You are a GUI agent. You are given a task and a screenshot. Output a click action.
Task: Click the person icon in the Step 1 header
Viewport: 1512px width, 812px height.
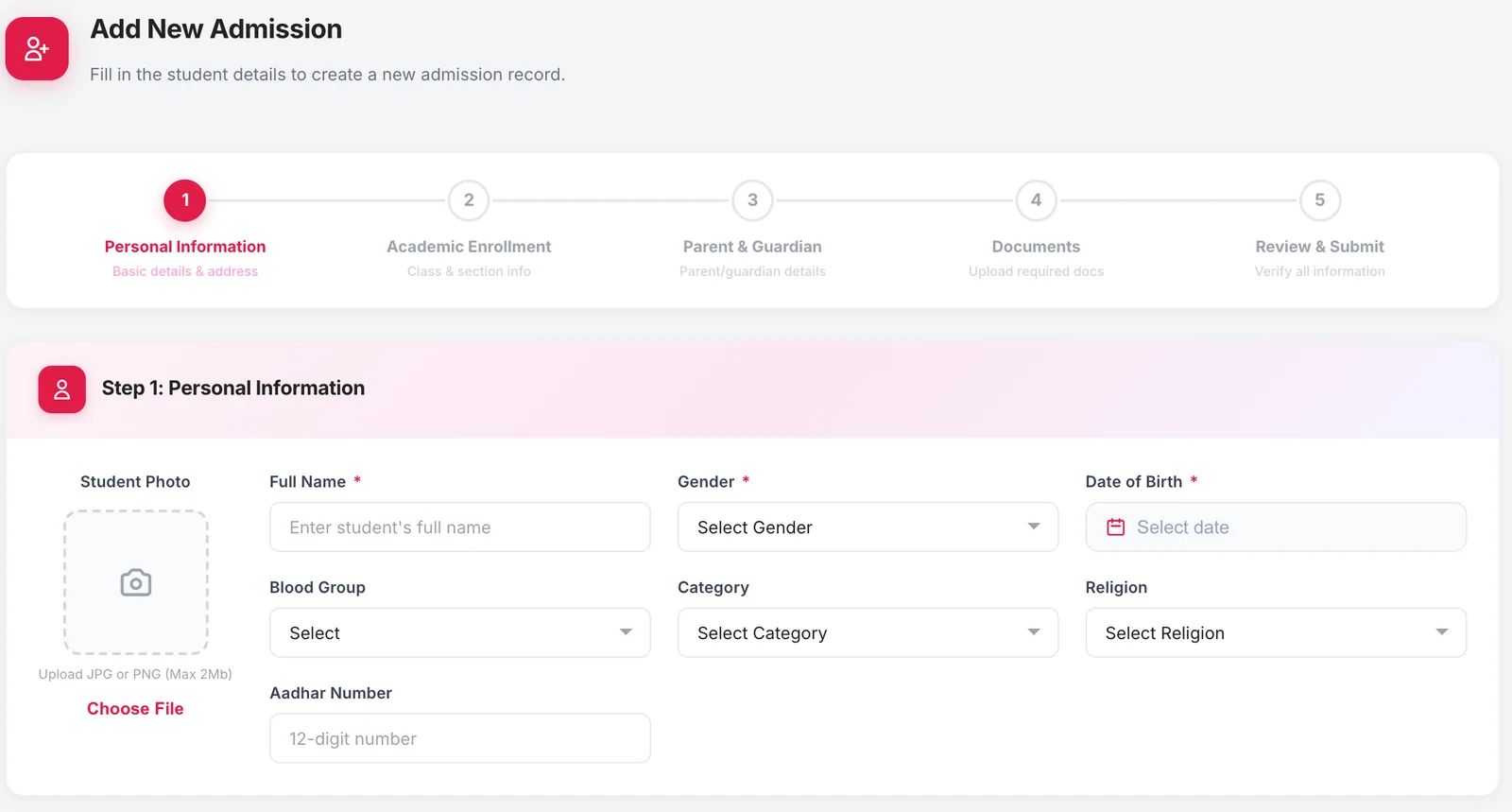[x=62, y=389]
